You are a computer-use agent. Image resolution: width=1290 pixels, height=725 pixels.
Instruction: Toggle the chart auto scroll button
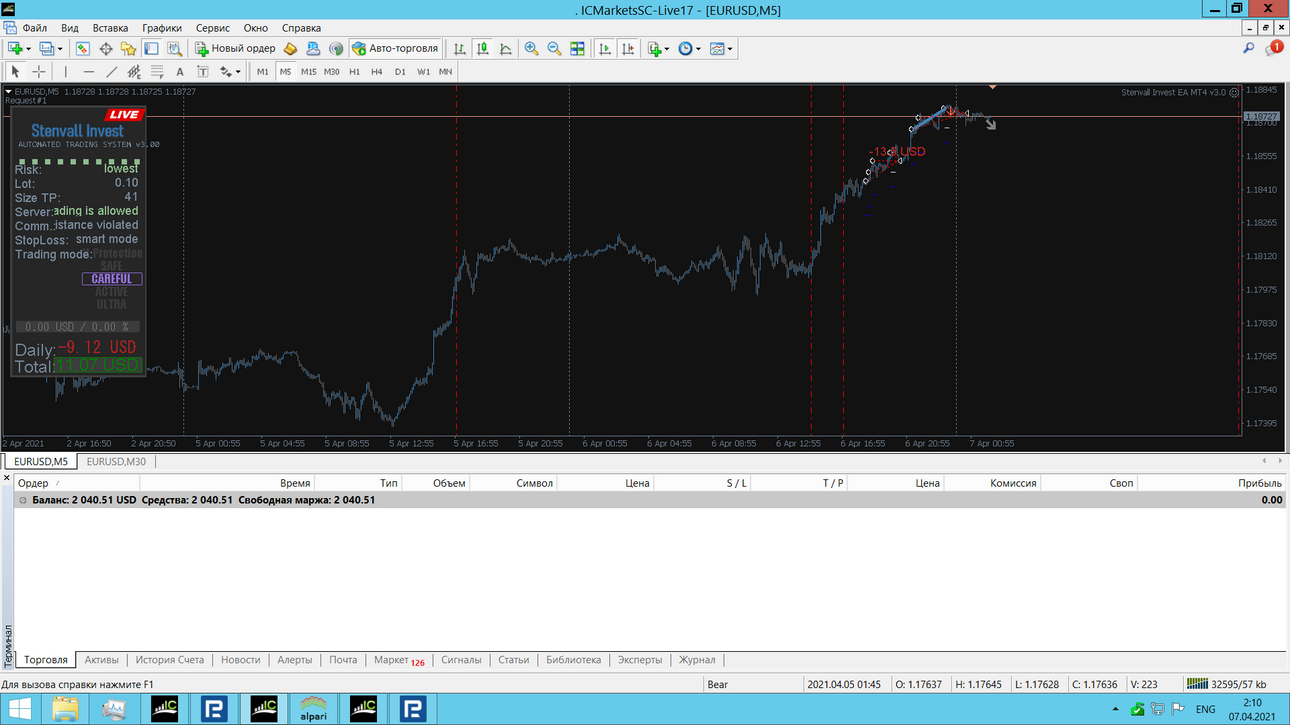pyautogui.click(x=604, y=48)
